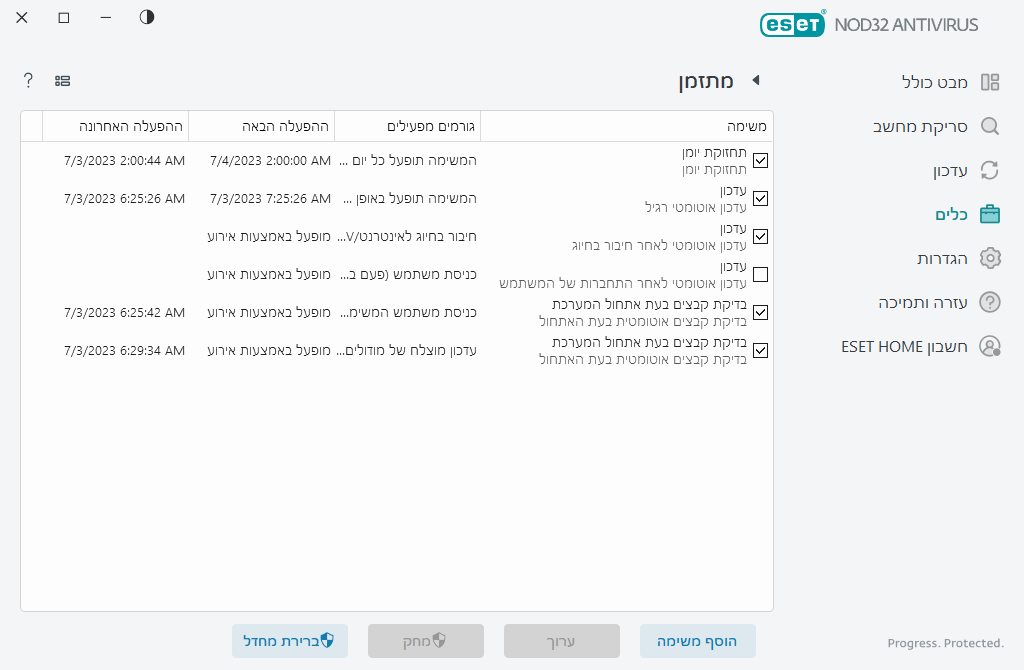This screenshot has width=1024, height=670.
Task: Click the סריקת מחשב scan magnifier icon
Action: click(x=990, y=126)
